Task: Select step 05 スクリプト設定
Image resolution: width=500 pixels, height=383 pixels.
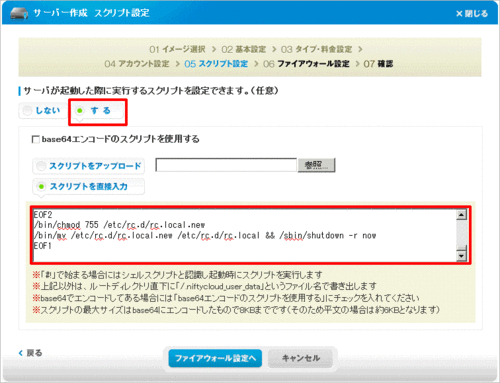Action: tap(216, 64)
